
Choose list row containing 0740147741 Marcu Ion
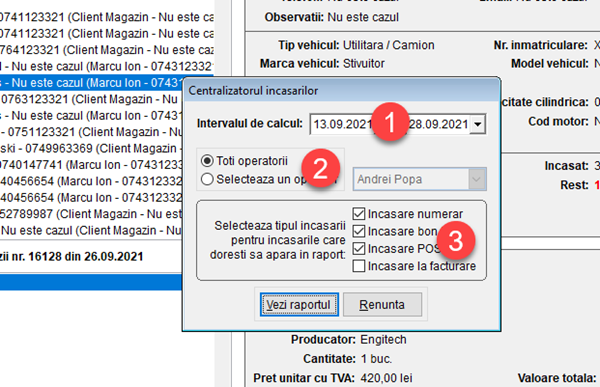point(91,165)
